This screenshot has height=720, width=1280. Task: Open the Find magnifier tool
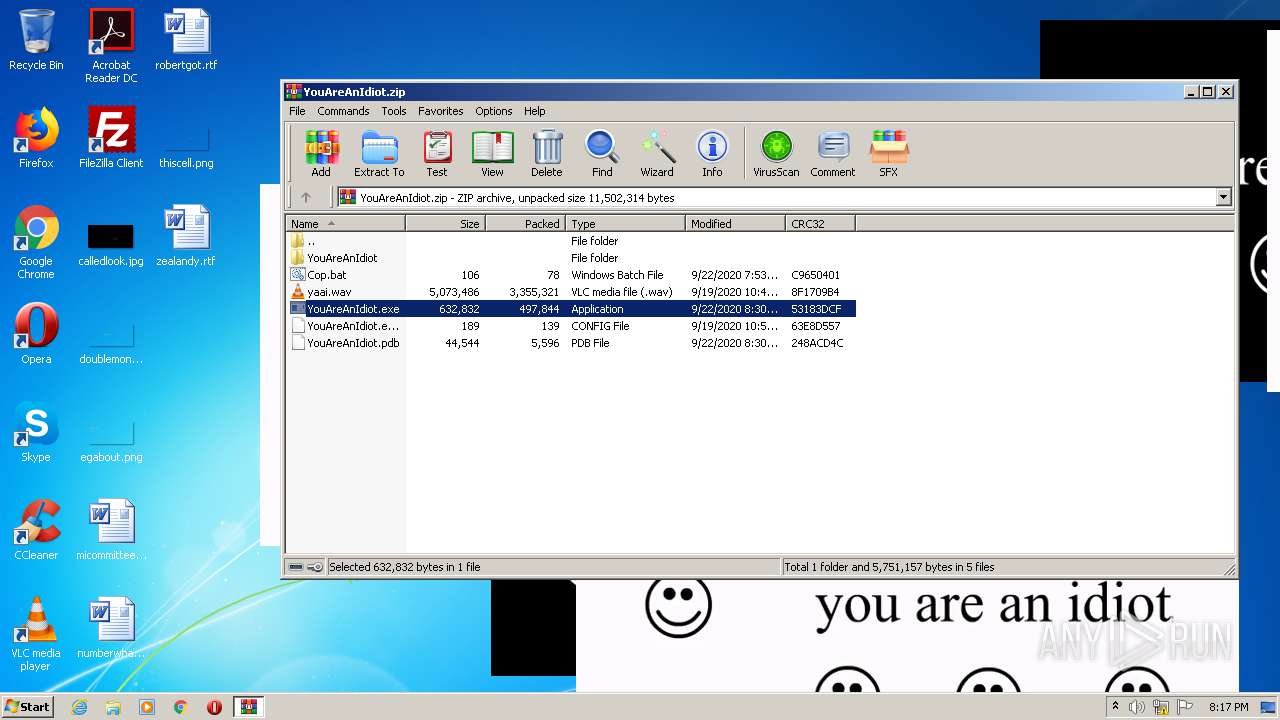coord(602,154)
